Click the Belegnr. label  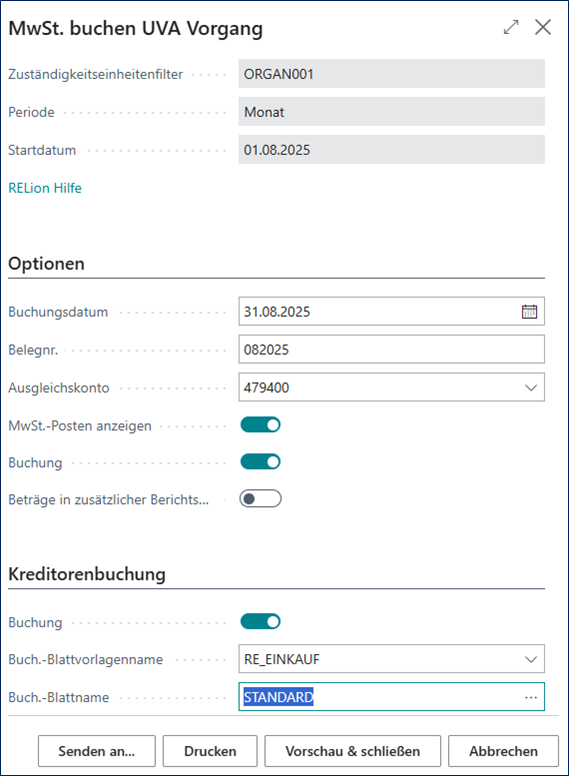click(33, 350)
